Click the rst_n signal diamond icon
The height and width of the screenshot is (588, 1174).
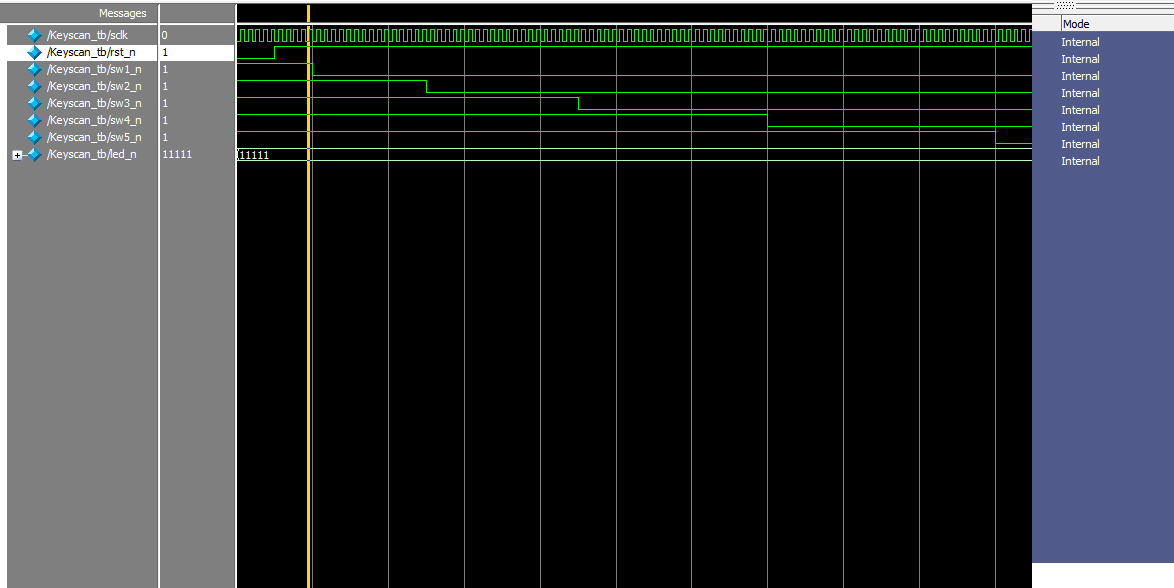click(34, 52)
